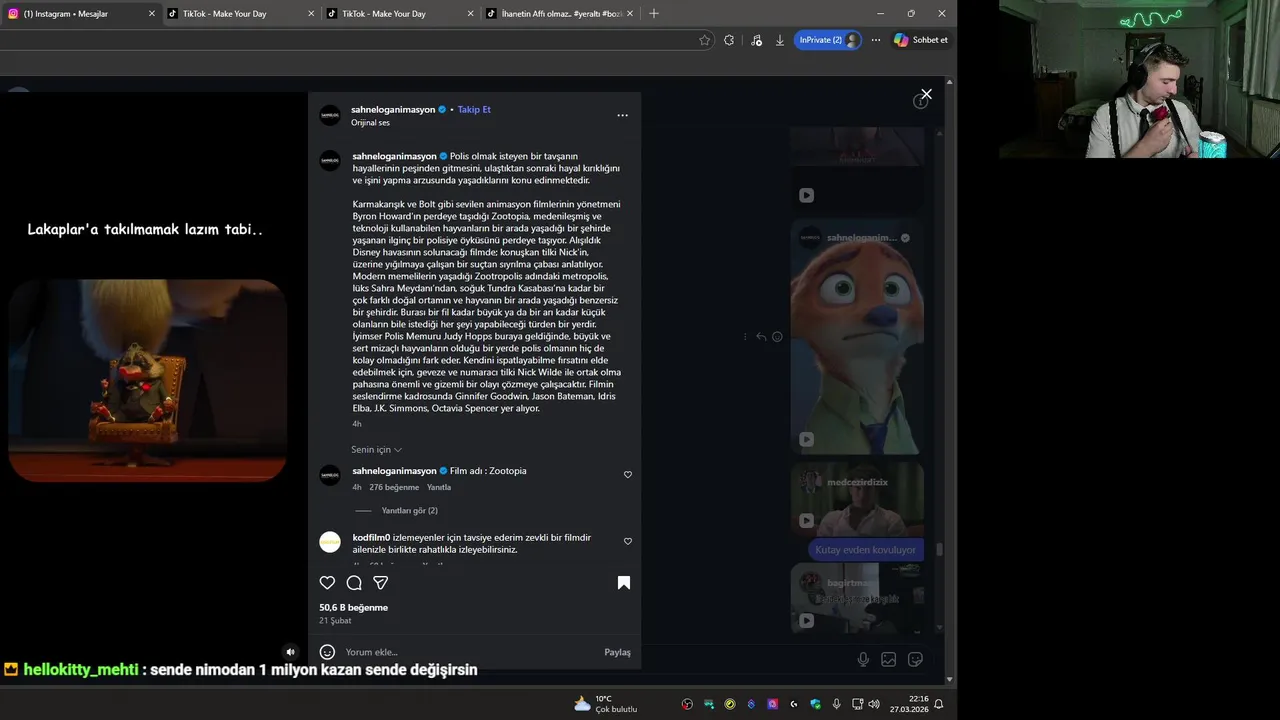The height and width of the screenshot is (720, 1280).
Task: Like kodfilm0's comment with heart icon
Action: pyautogui.click(x=628, y=541)
